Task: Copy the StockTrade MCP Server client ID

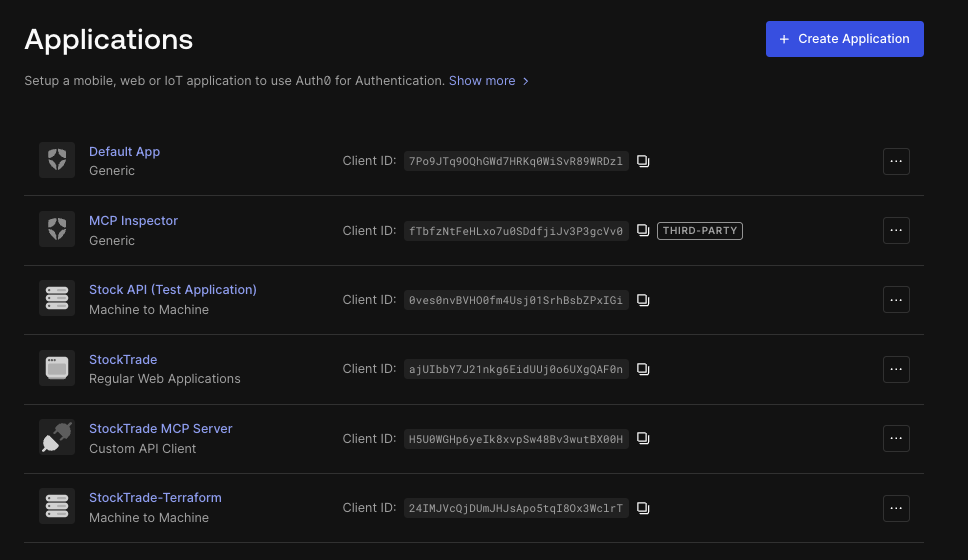Action: tap(643, 438)
